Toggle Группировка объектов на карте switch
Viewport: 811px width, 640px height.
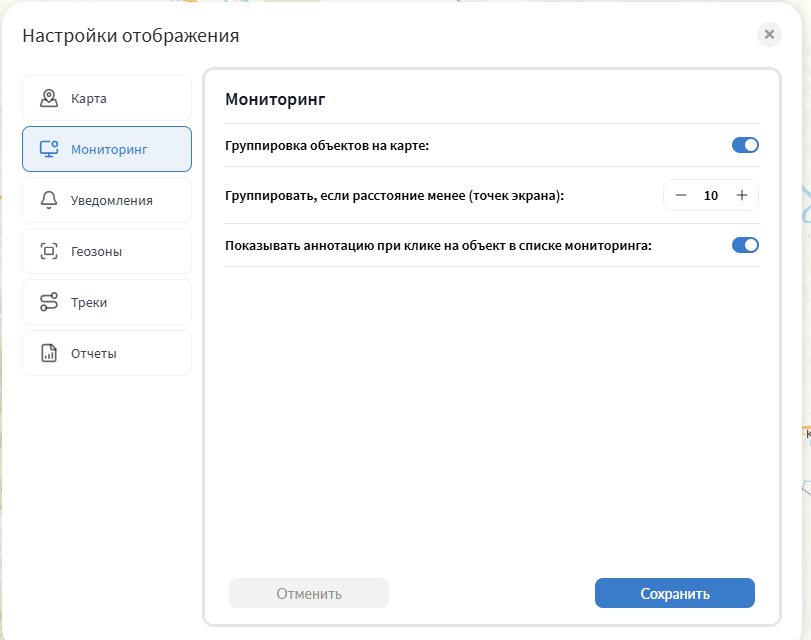[x=745, y=145]
